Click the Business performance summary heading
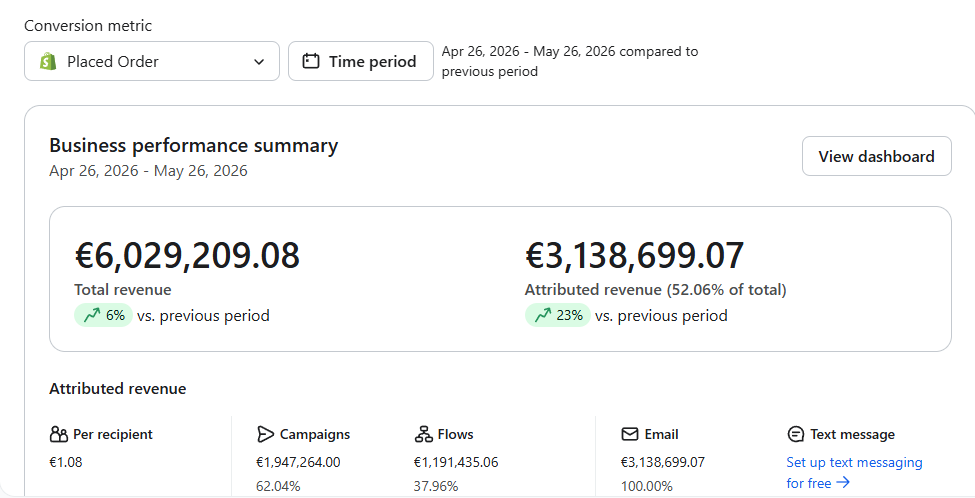Viewport: 975px width, 498px height. tap(193, 145)
